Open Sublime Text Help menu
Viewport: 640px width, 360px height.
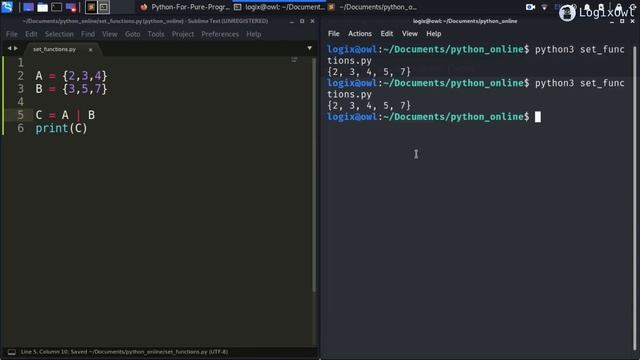253,34
